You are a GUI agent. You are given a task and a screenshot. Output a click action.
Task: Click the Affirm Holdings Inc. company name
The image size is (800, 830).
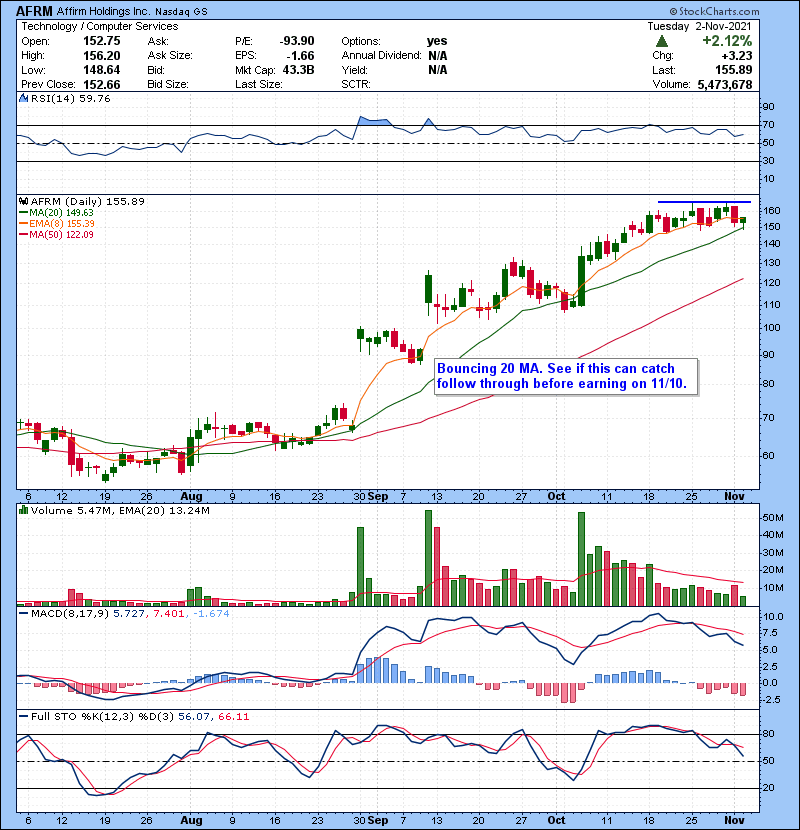click(x=103, y=11)
